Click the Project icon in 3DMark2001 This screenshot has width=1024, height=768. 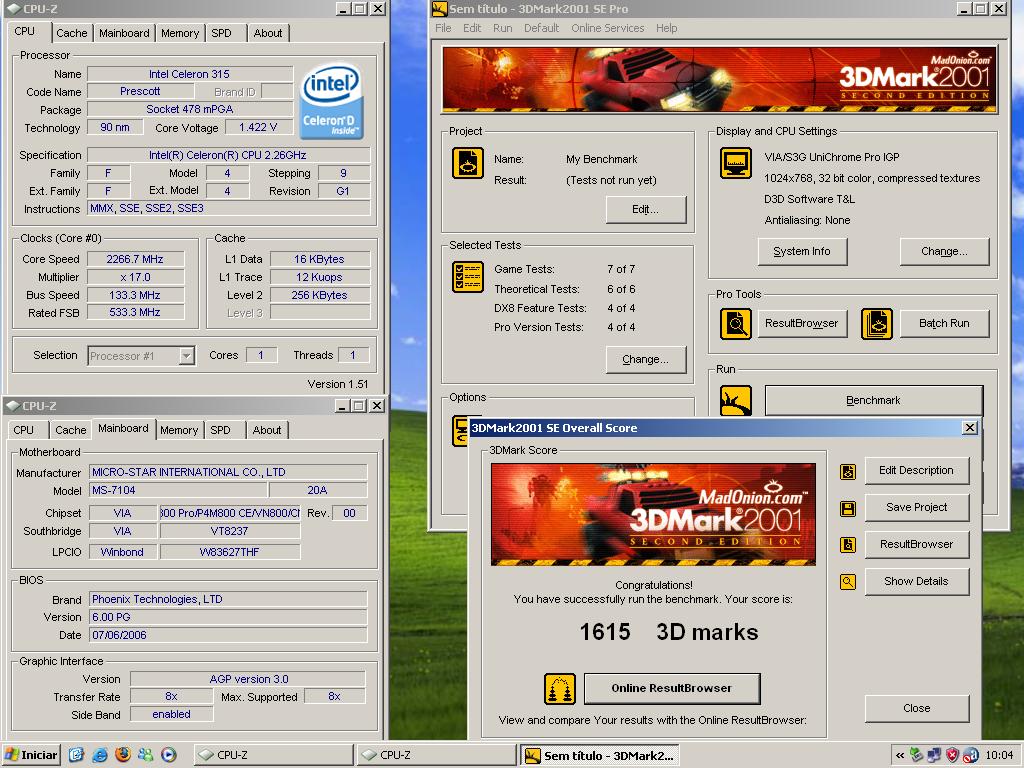468,163
